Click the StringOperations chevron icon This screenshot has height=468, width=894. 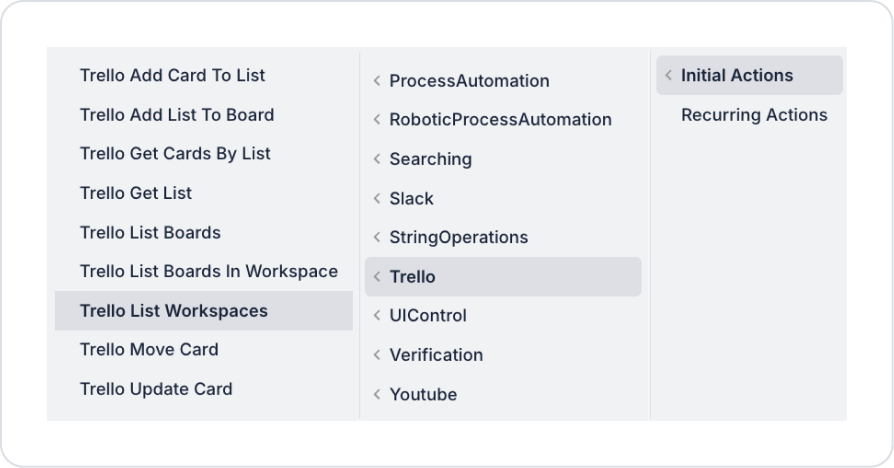point(377,238)
